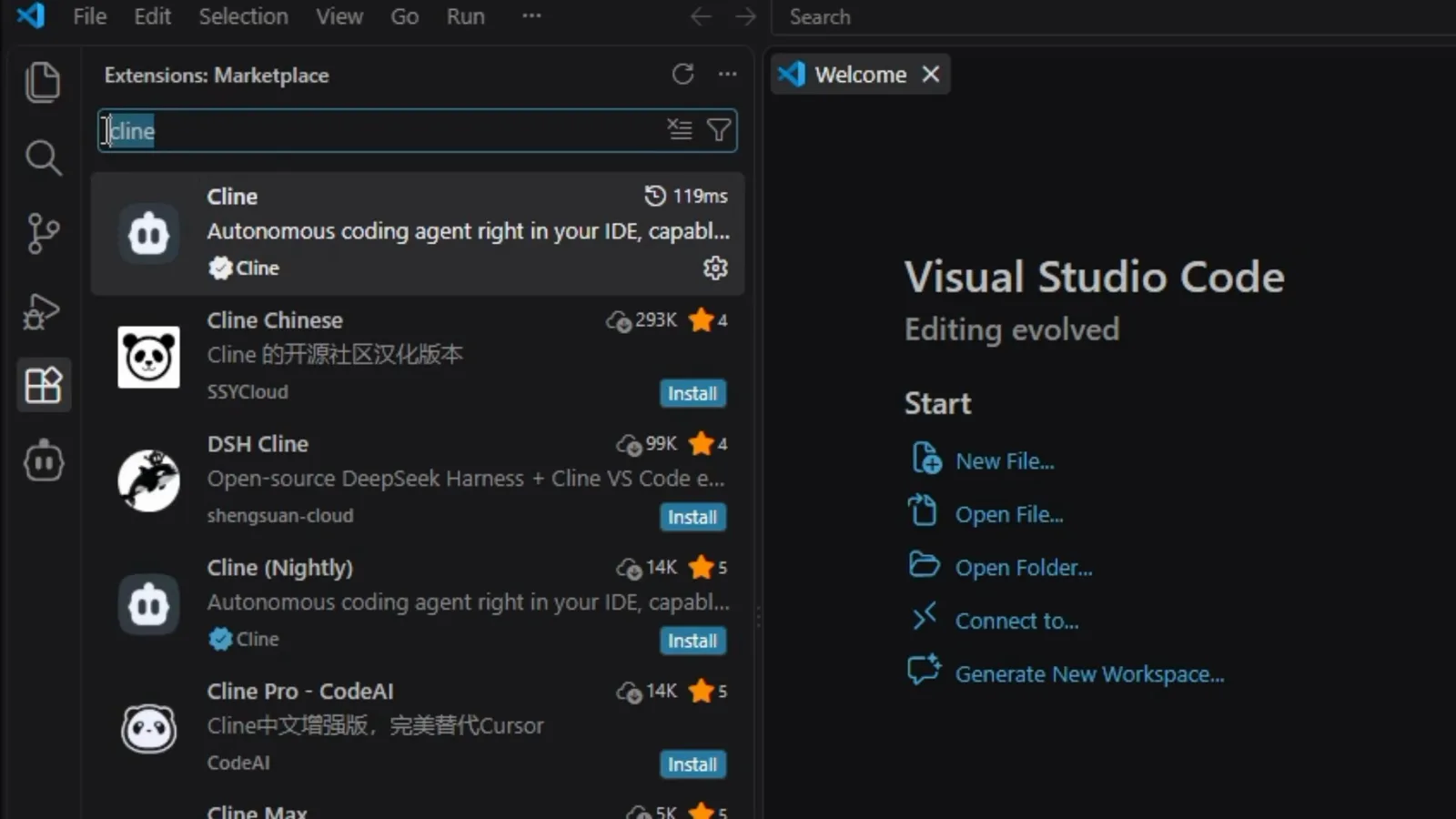Open the filter extensions funnel menu

[x=719, y=130]
